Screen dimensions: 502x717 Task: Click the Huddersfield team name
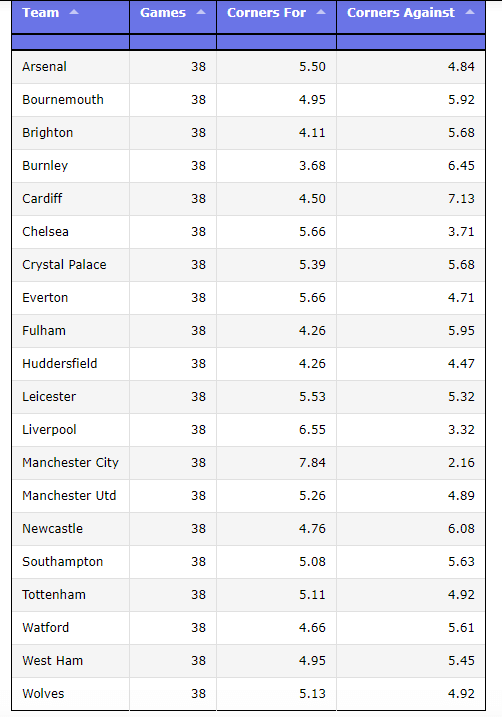(x=60, y=364)
